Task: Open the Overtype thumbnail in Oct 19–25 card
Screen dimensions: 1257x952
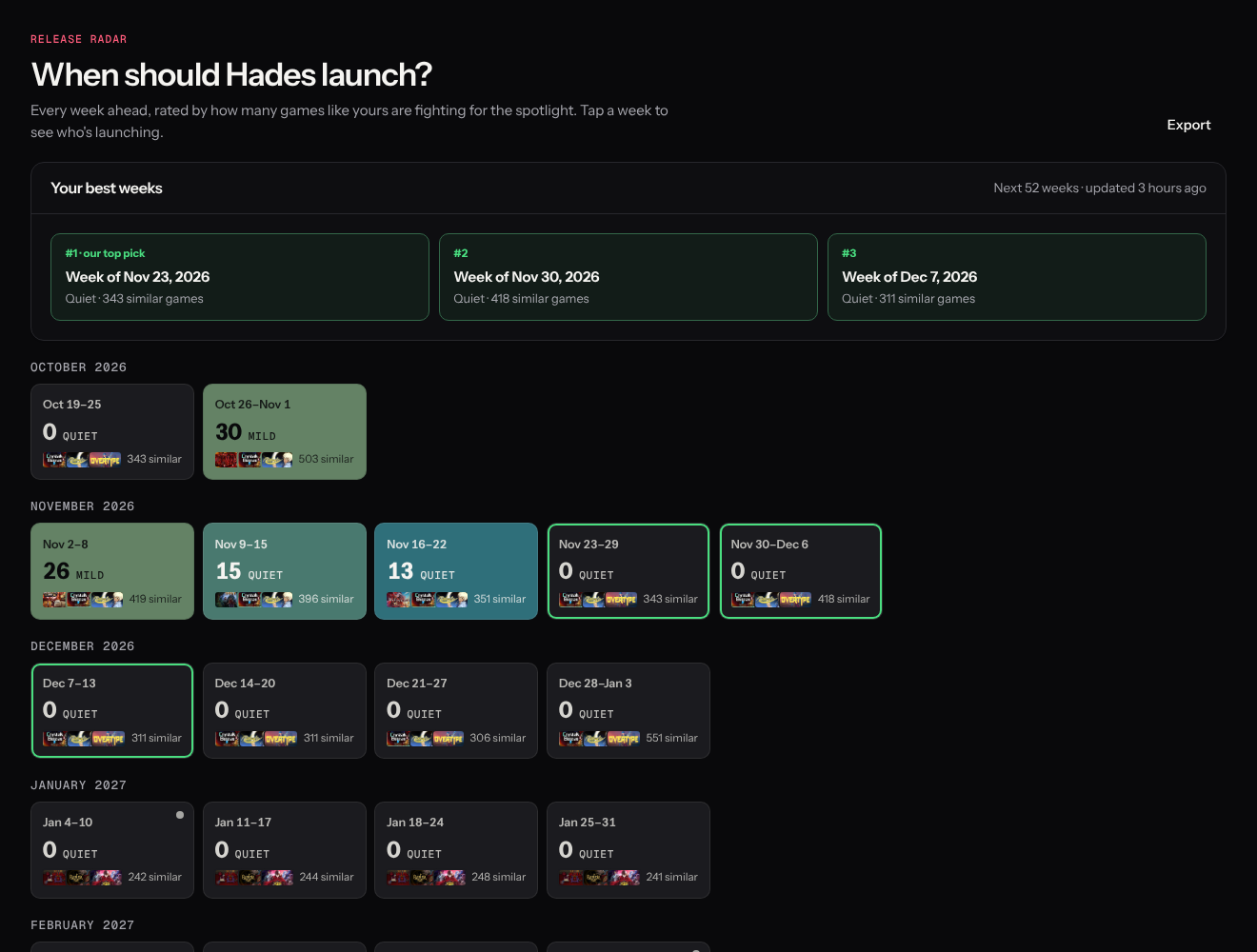Action: 105,460
